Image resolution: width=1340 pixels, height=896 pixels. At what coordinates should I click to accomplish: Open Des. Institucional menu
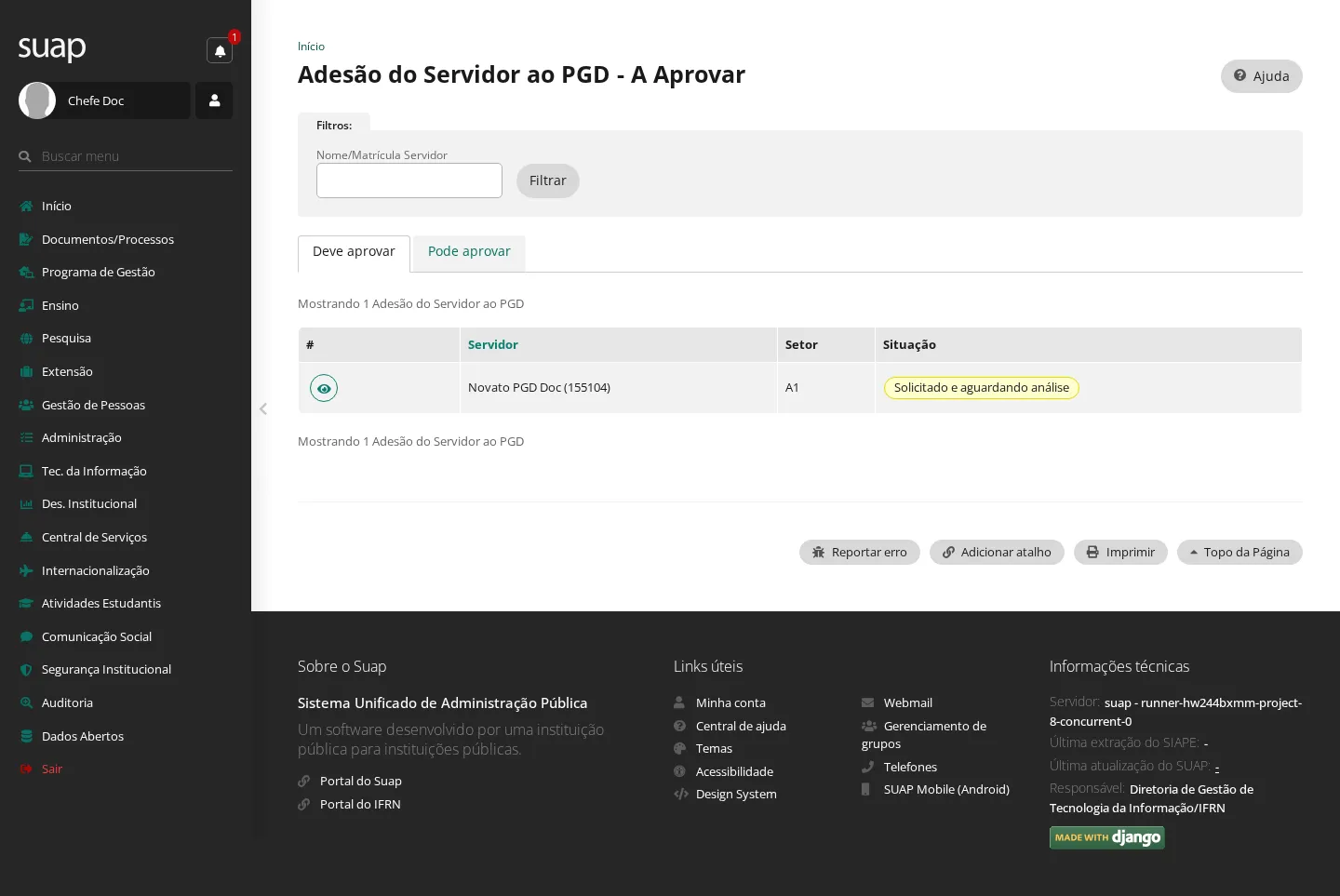[126, 503]
